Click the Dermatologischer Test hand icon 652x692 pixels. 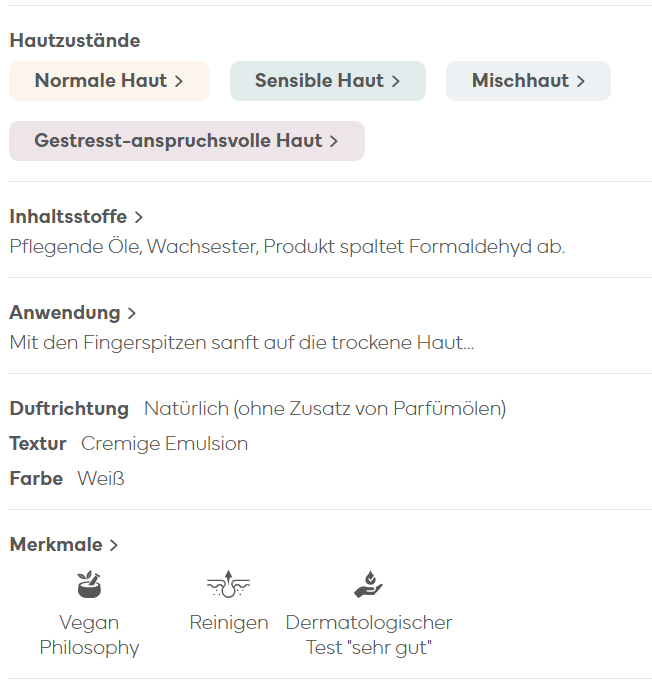369,584
